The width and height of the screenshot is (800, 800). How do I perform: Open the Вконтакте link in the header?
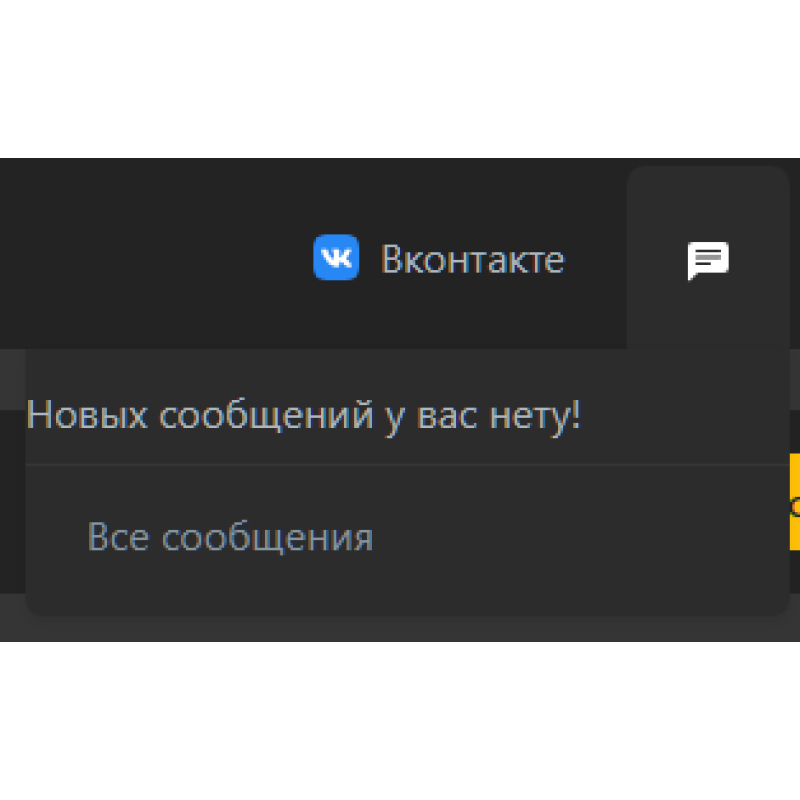point(439,258)
